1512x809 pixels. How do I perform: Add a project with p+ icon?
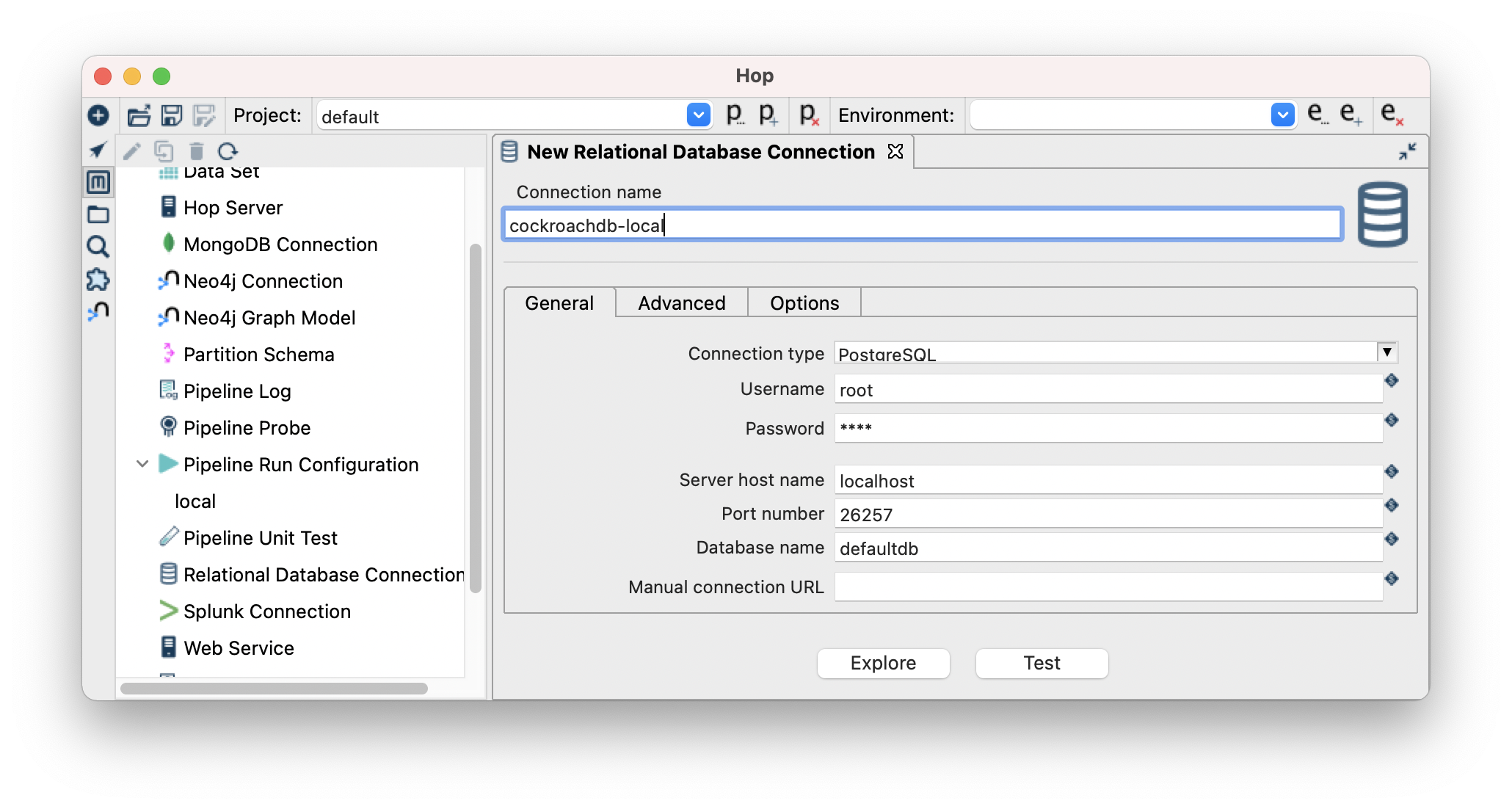(x=768, y=115)
